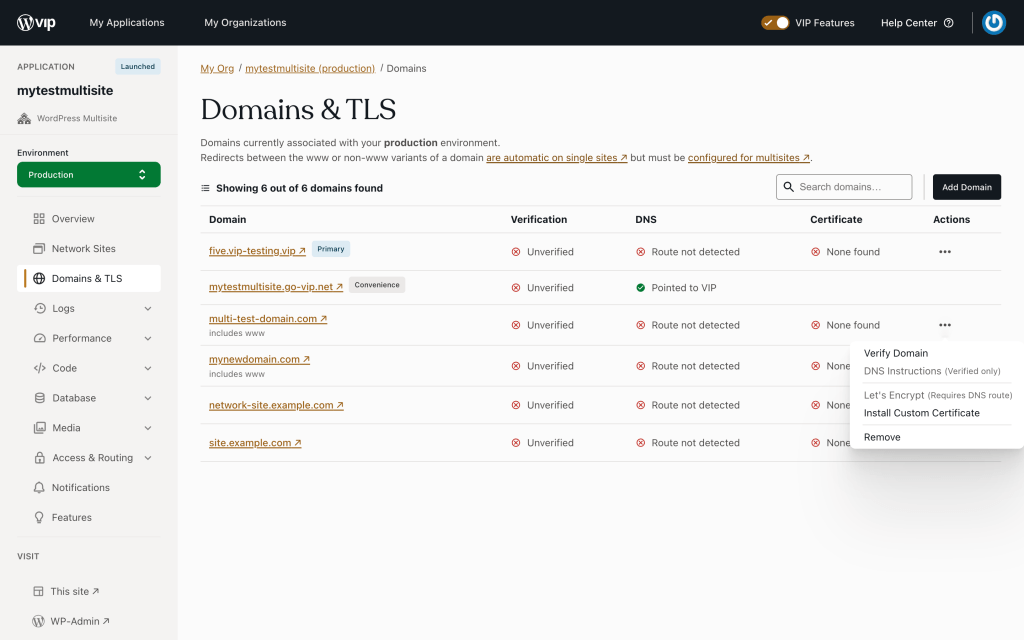Open actions menu for five.vip-testing.vip
1024x640 pixels.
click(x=944, y=252)
